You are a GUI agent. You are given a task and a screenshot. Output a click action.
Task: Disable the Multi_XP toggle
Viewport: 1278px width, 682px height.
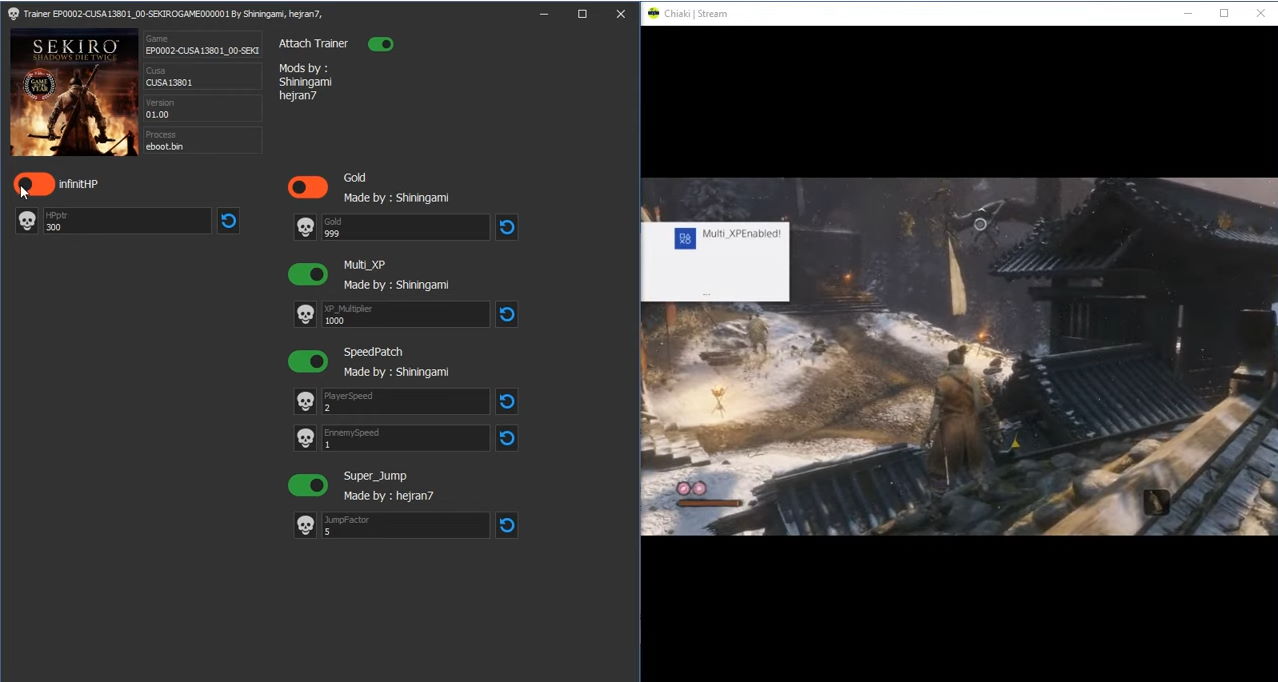click(x=308, y=274)
